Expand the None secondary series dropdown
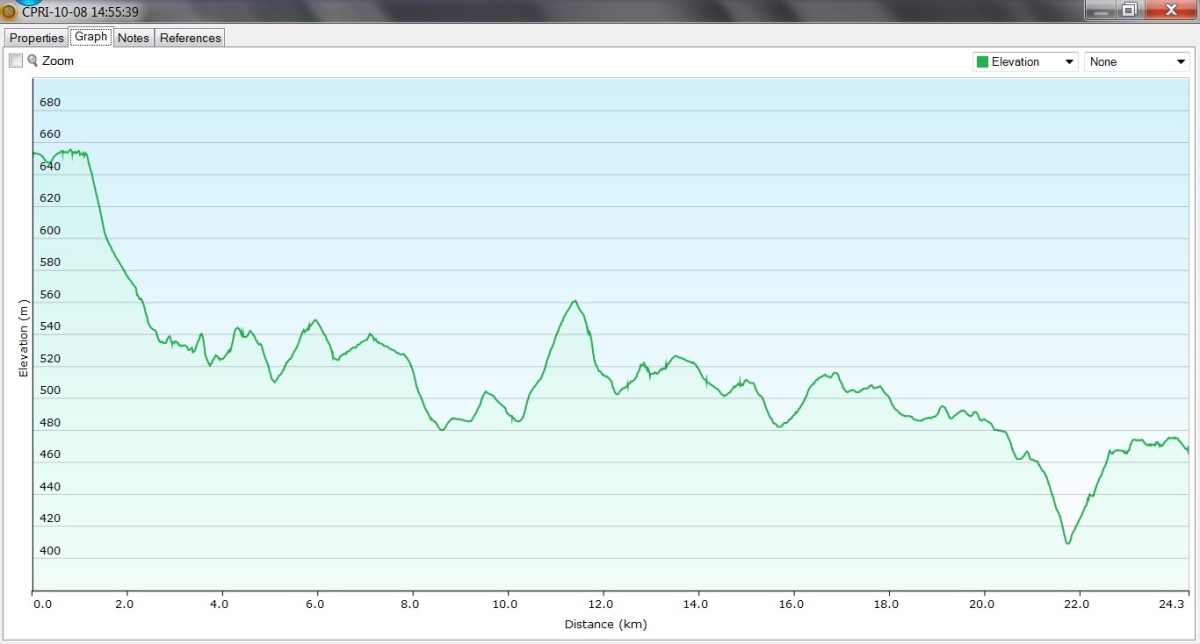 (1137, 62)
